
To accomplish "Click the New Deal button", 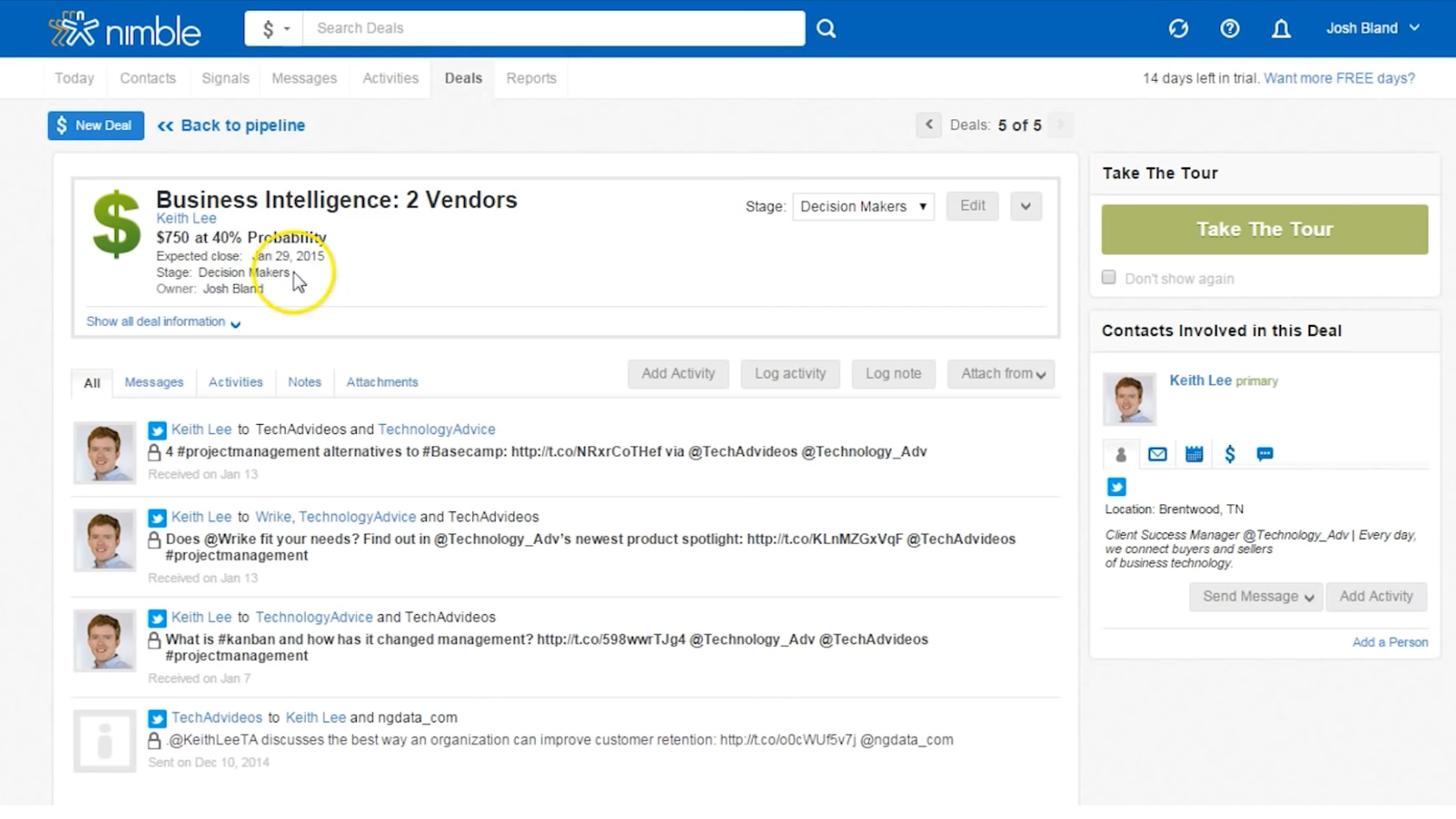I will [96, 126].
